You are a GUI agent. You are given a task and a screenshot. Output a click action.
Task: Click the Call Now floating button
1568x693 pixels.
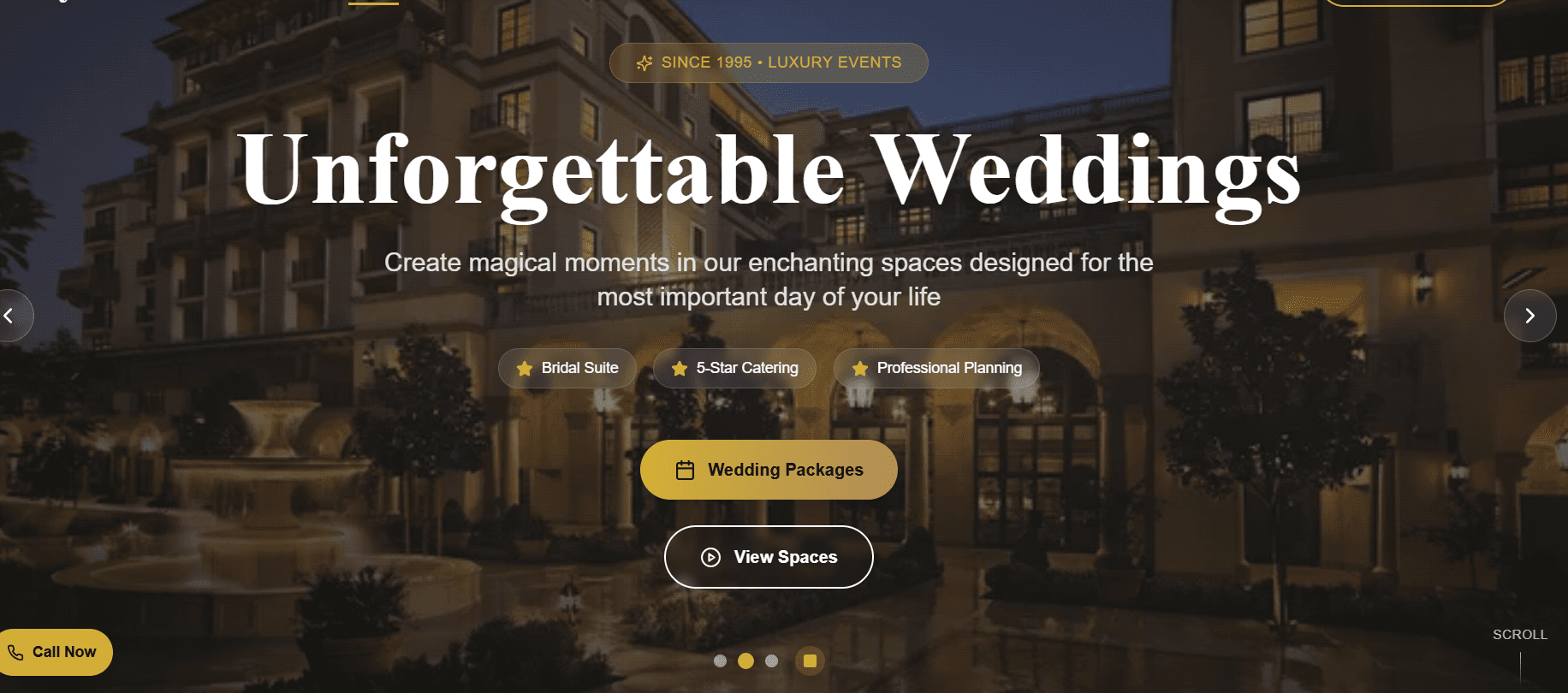click(55, 652)
